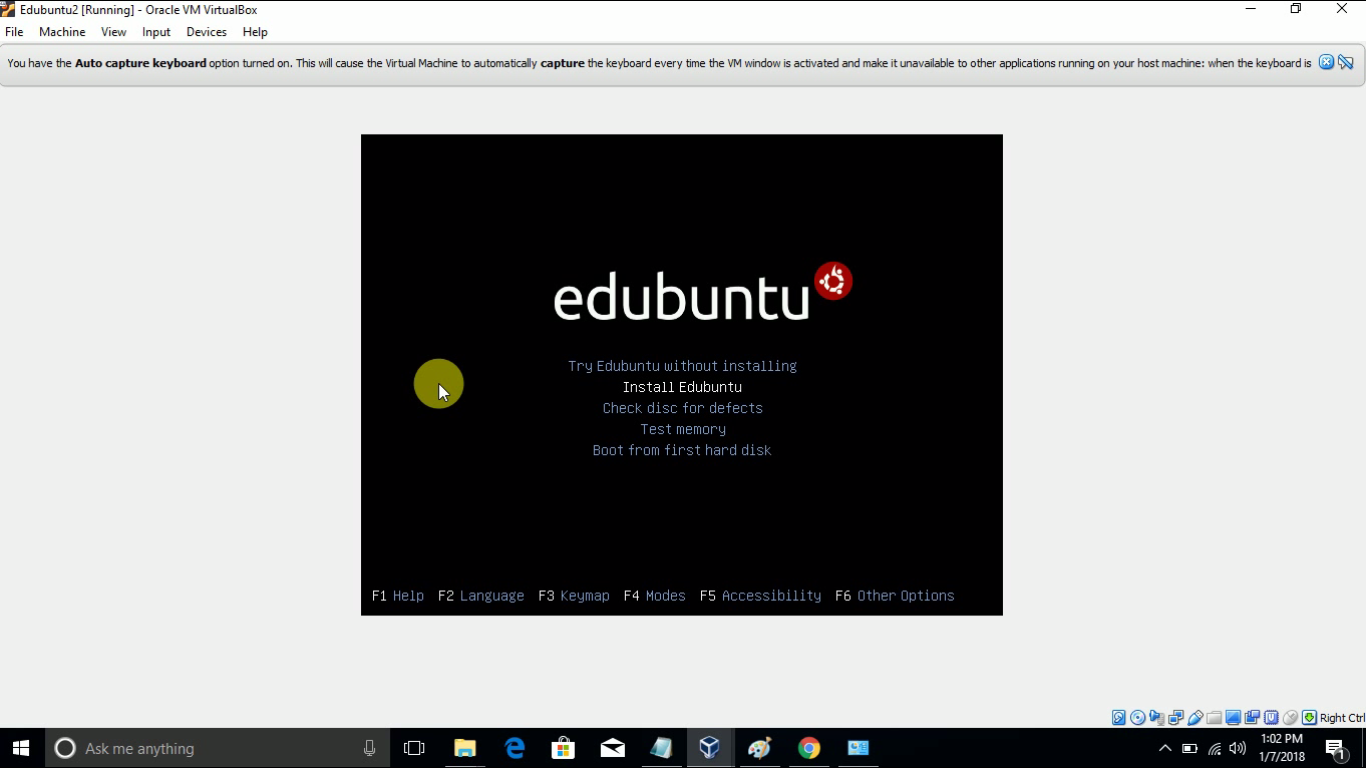Open File Explorer from the taskbar
This screenshot has width=1366, height=768.
pos(465,748)
